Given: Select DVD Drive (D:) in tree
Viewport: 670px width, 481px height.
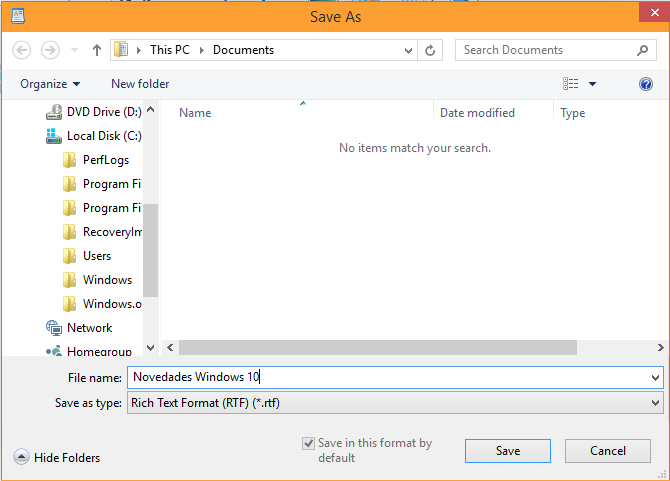Looking at the screenshot, I should pos(104,112).
